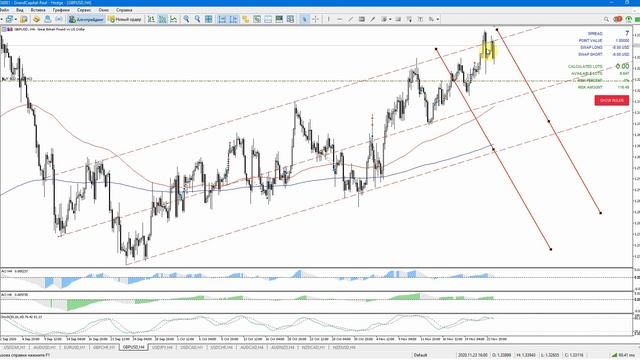Screen dimensions: 640x360
Task: Click the New Order (Новый ордер) button
Action: [124, 19]
